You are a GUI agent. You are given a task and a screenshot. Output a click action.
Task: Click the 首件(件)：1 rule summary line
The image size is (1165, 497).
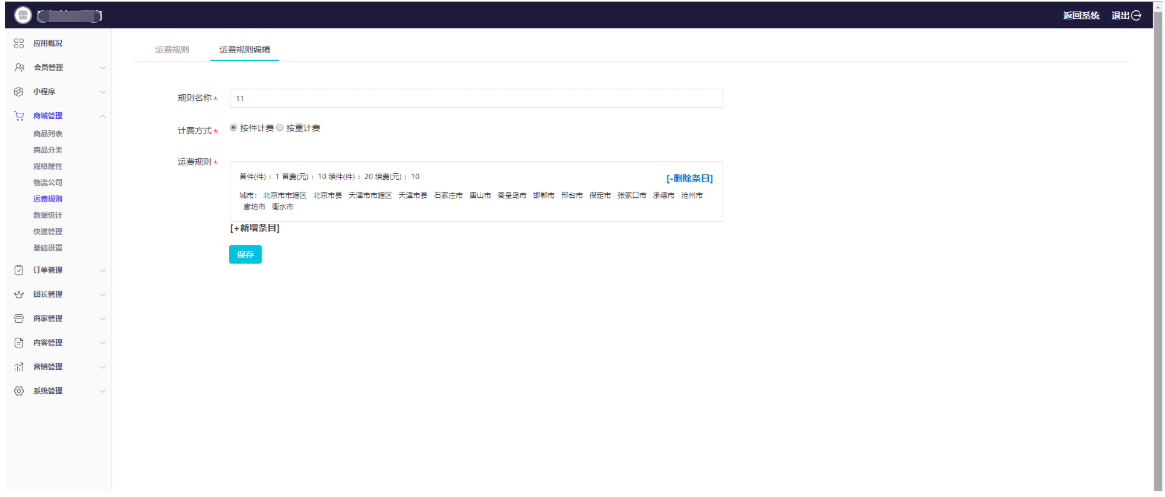pos(329,177)
